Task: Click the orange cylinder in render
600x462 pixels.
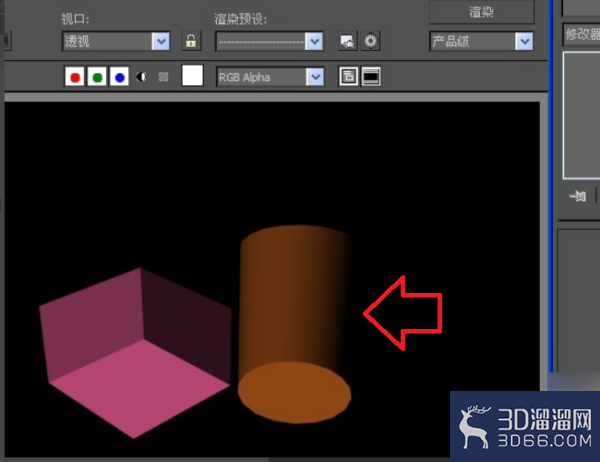Action: 295,324
